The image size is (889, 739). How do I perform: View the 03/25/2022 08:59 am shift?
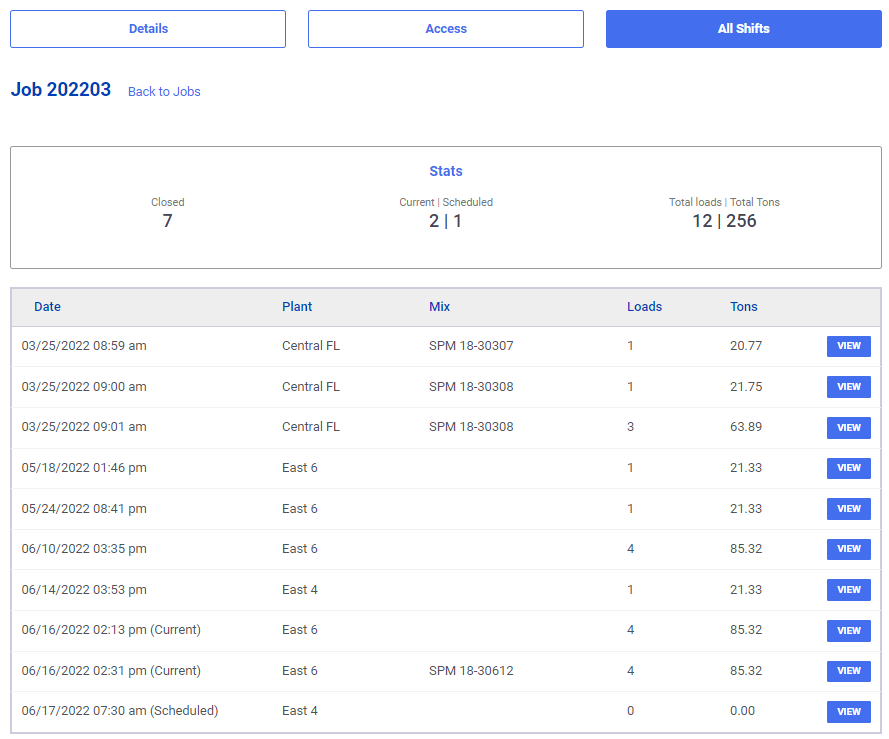tap(848, 346)
